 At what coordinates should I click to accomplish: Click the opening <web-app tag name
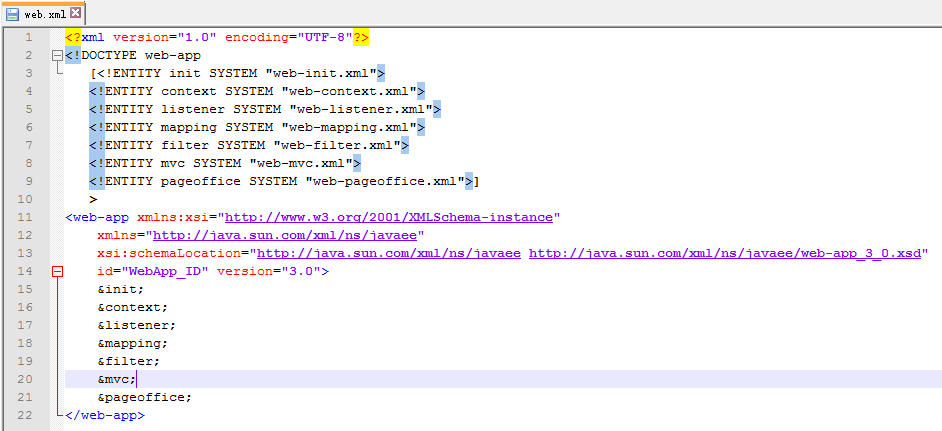(97, 218)
